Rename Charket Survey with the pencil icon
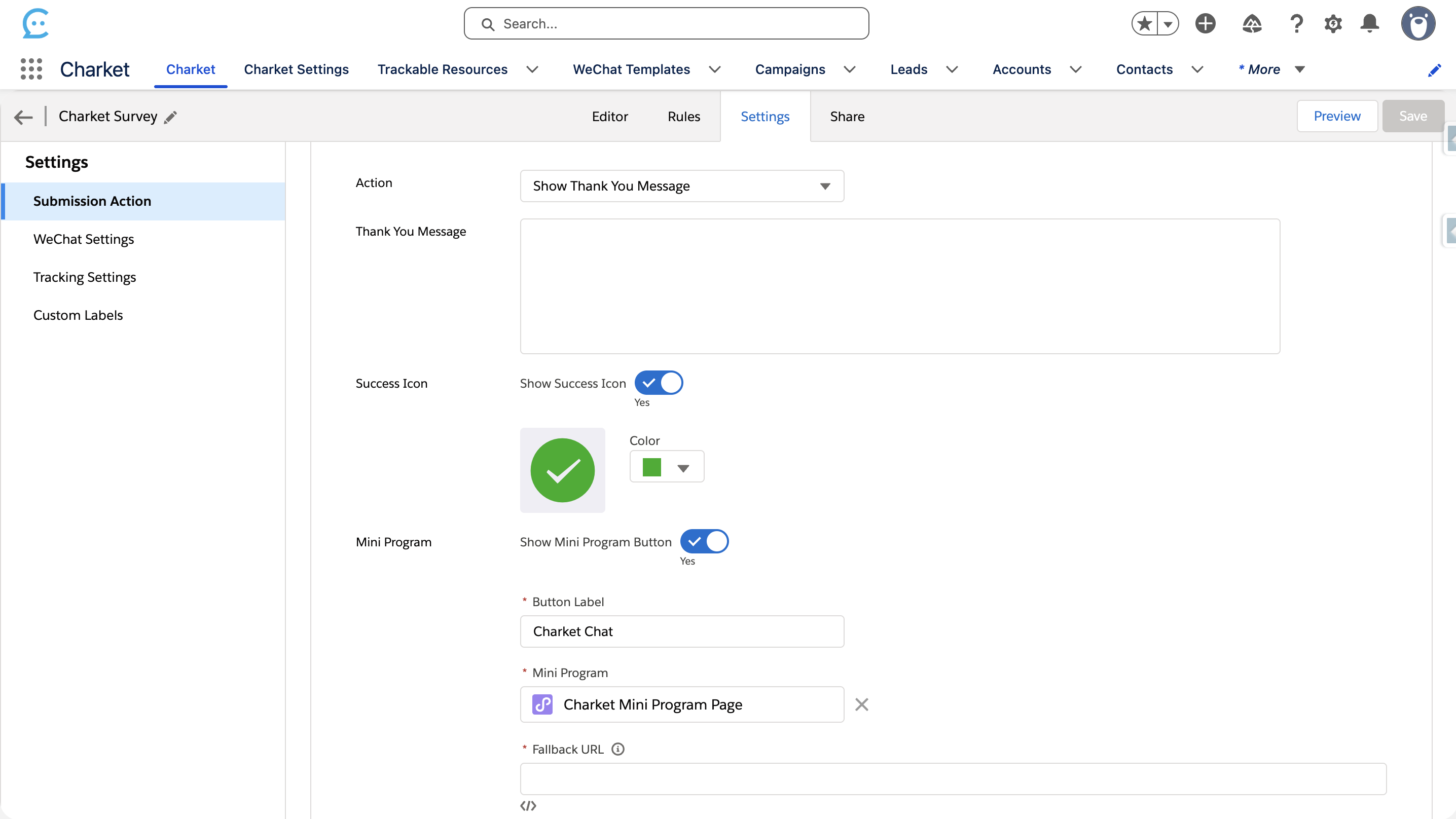 171,117
